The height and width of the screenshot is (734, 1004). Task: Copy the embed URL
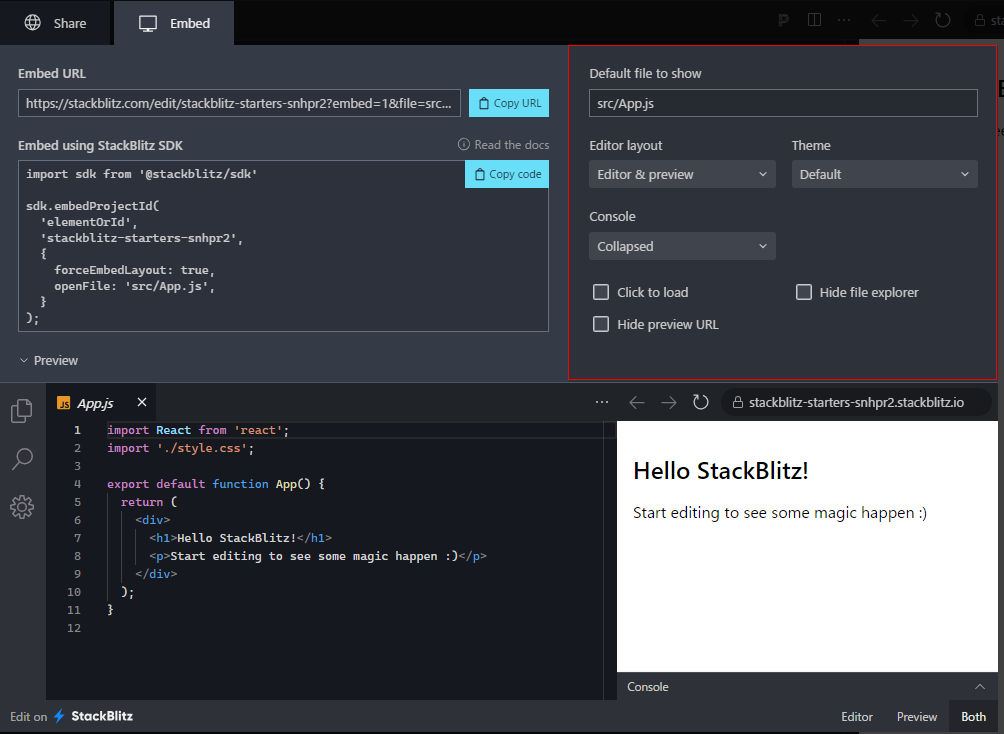tap(509, 103)
